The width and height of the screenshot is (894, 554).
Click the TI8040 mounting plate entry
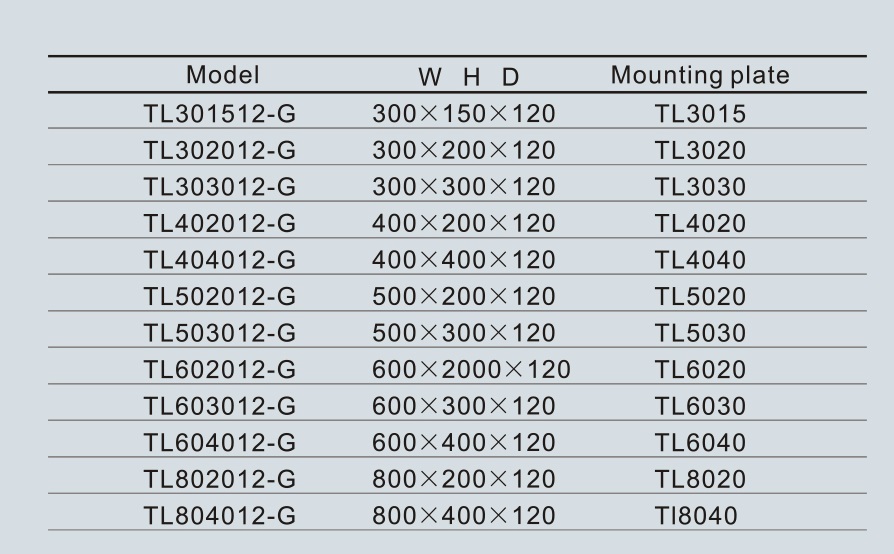[696, 515]
